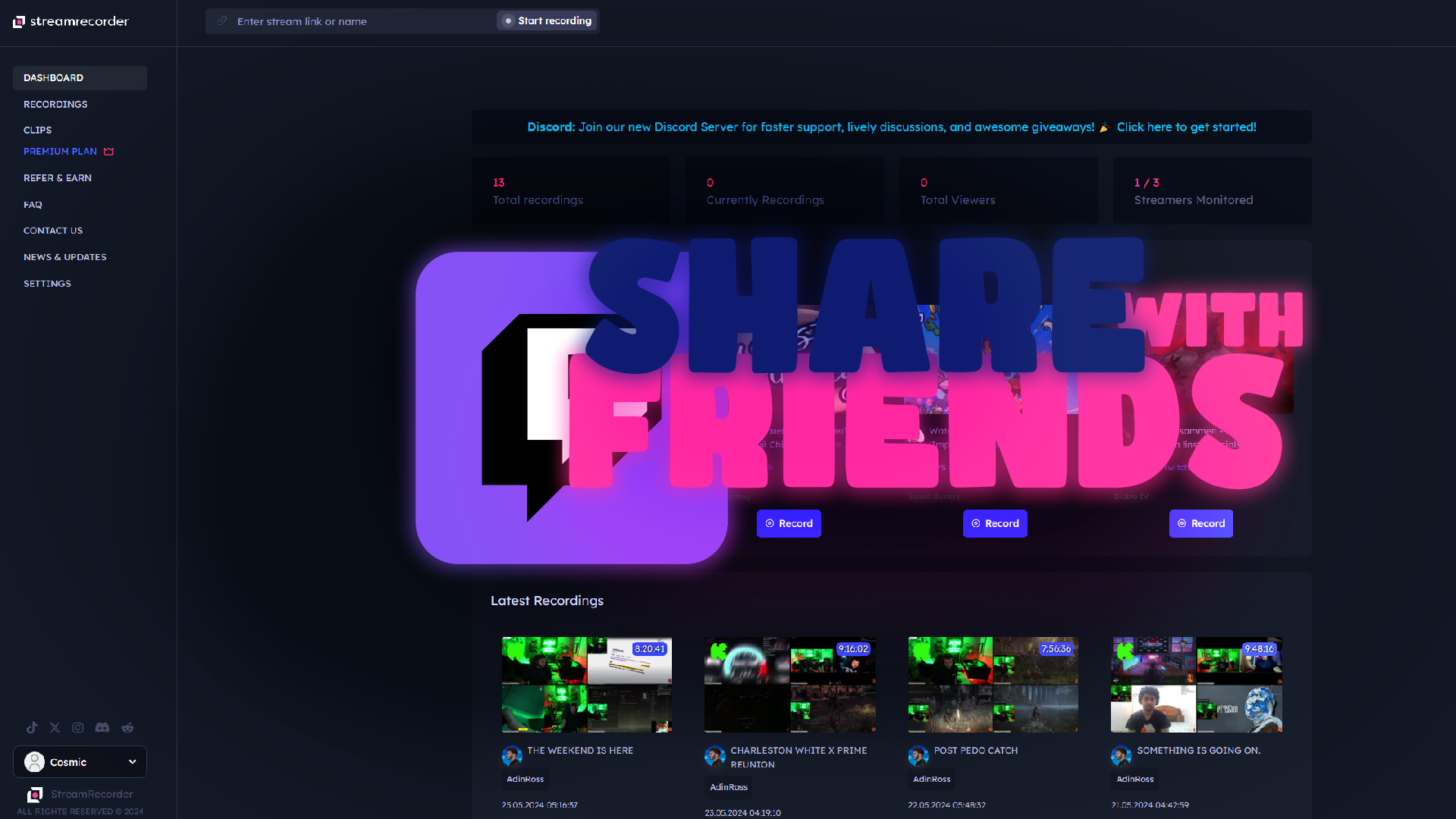Open the News & Updates menu item
The image size is (1456, 819).
tap(65, 257)
